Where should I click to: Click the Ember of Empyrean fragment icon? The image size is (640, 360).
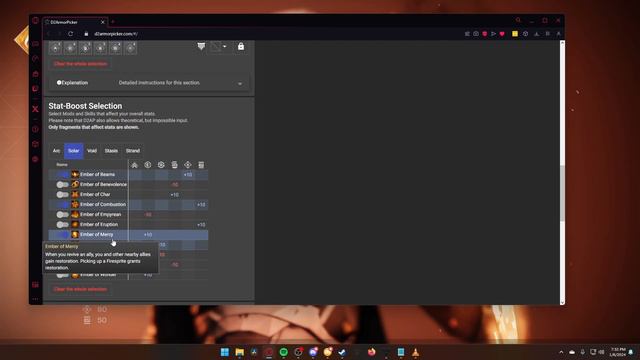pyautogui.click(x=75, y=214)
